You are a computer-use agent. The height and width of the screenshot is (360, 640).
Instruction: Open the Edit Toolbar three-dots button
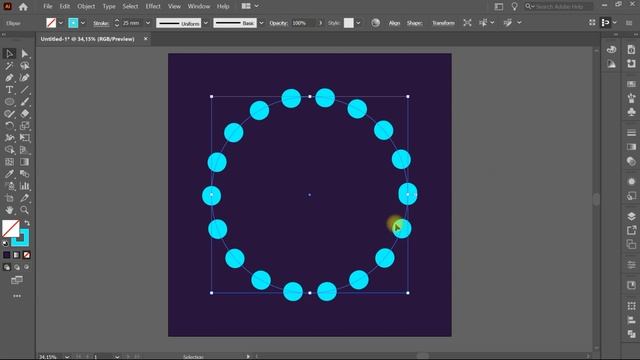coord(17,296)
